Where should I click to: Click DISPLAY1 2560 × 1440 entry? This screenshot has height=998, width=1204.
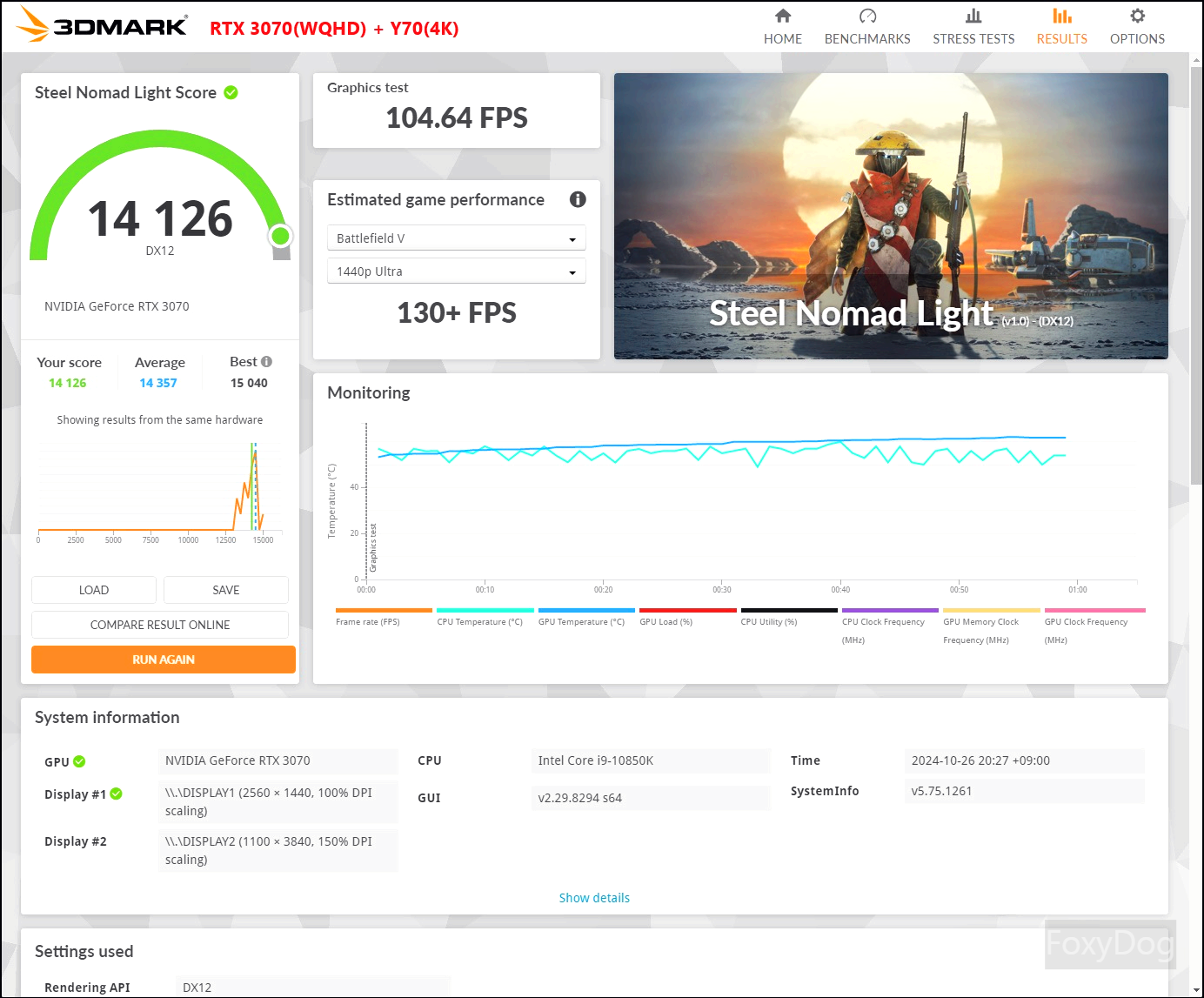click(x=278, y=801)
